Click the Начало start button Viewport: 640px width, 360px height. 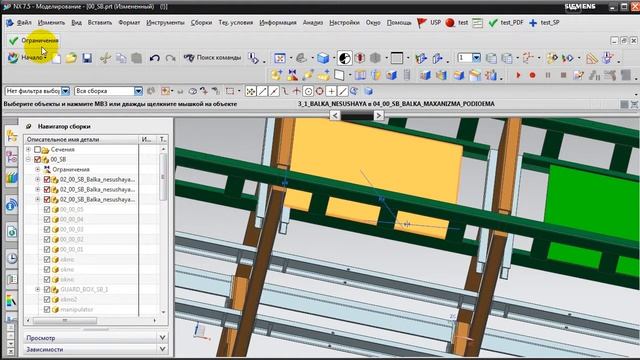click(27, 58)
